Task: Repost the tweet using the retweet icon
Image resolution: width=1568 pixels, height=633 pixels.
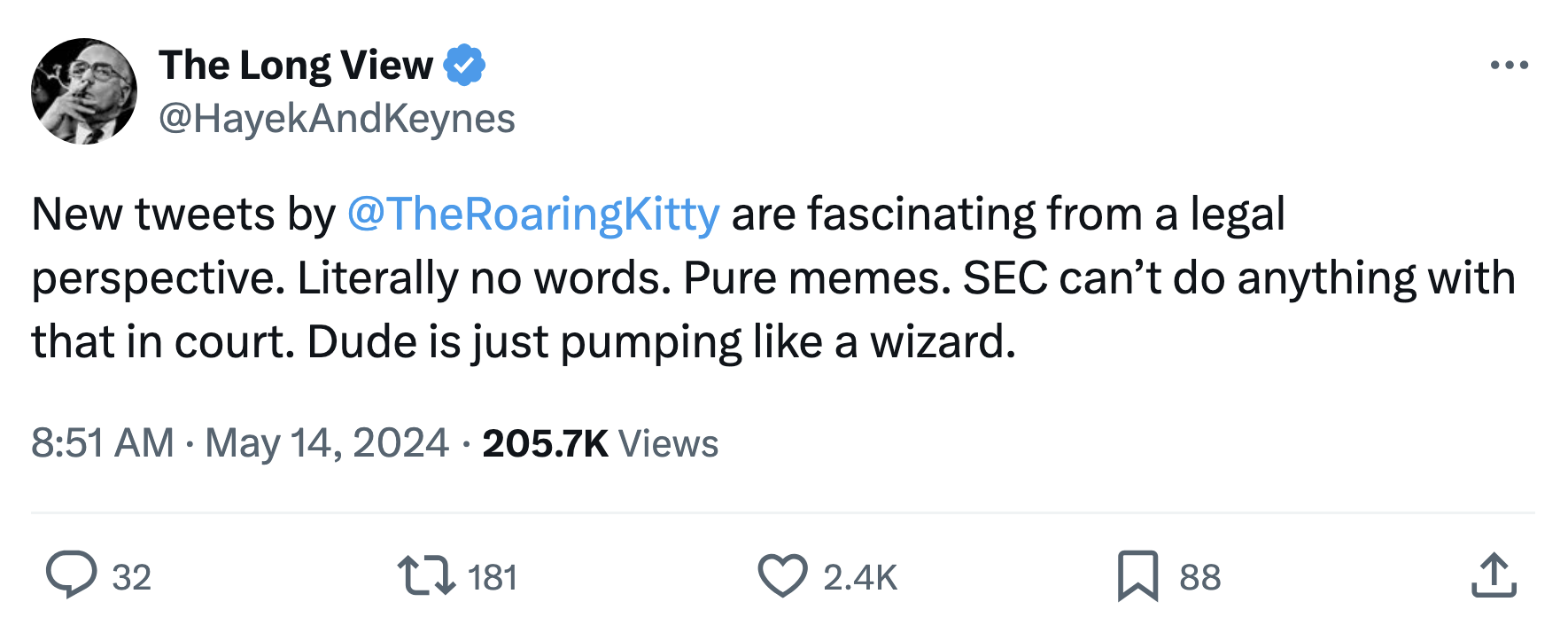Action: point(426,574)
